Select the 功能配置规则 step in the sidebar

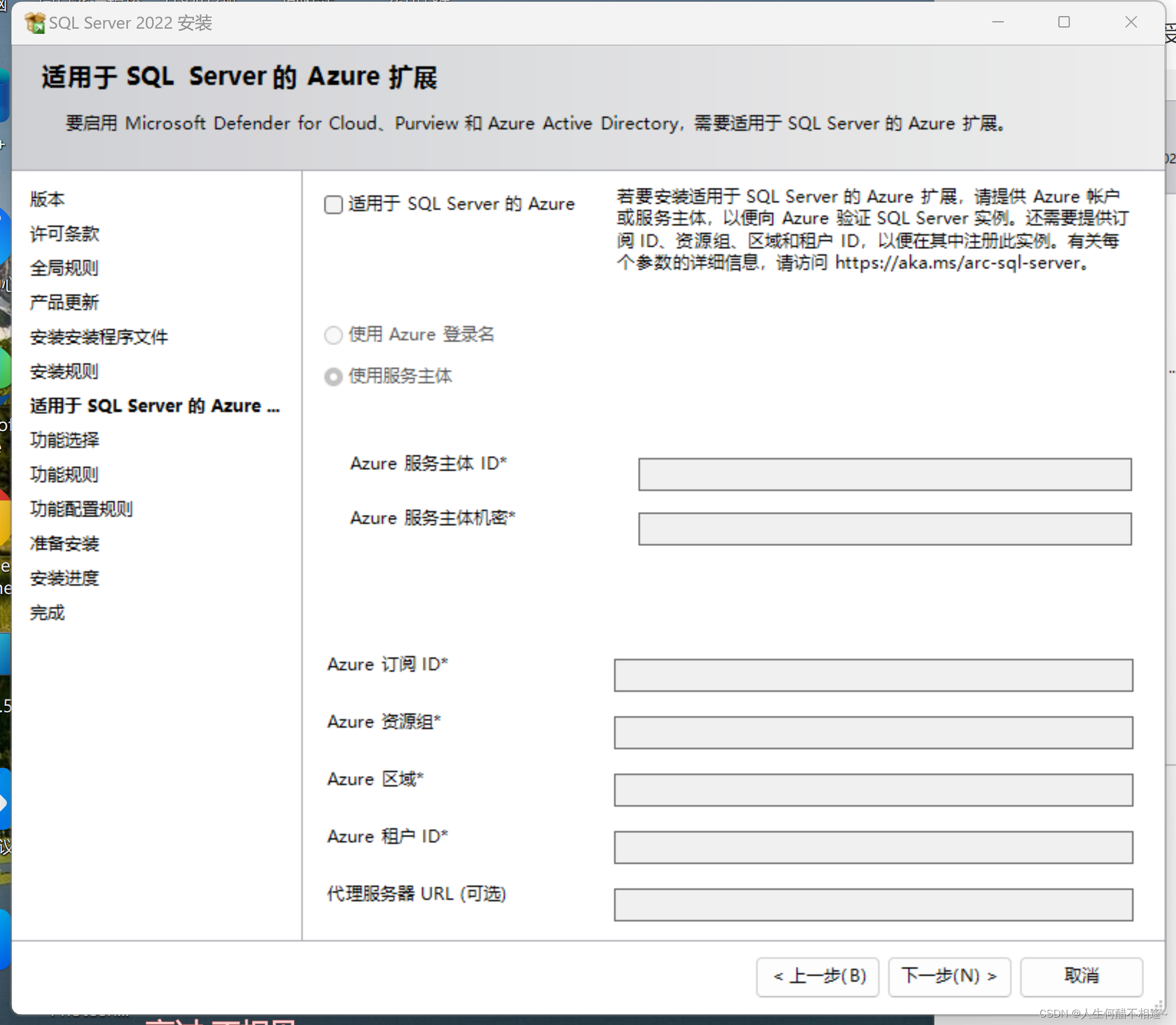[x=81, y=509]
